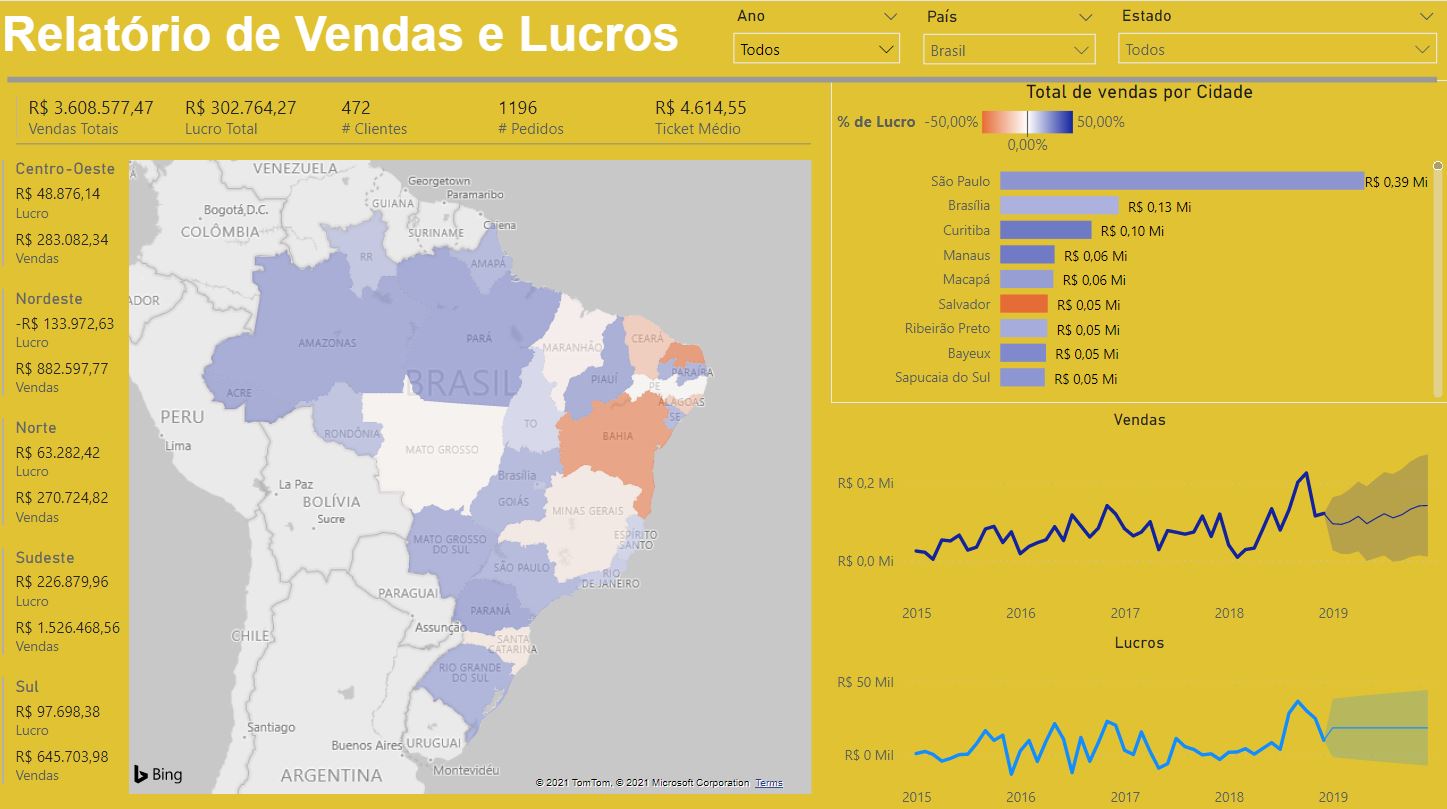This screenshot has width=1447, height=809.
Task: Select the Mato Grosso state on map
Action: (x=441, y=450)
